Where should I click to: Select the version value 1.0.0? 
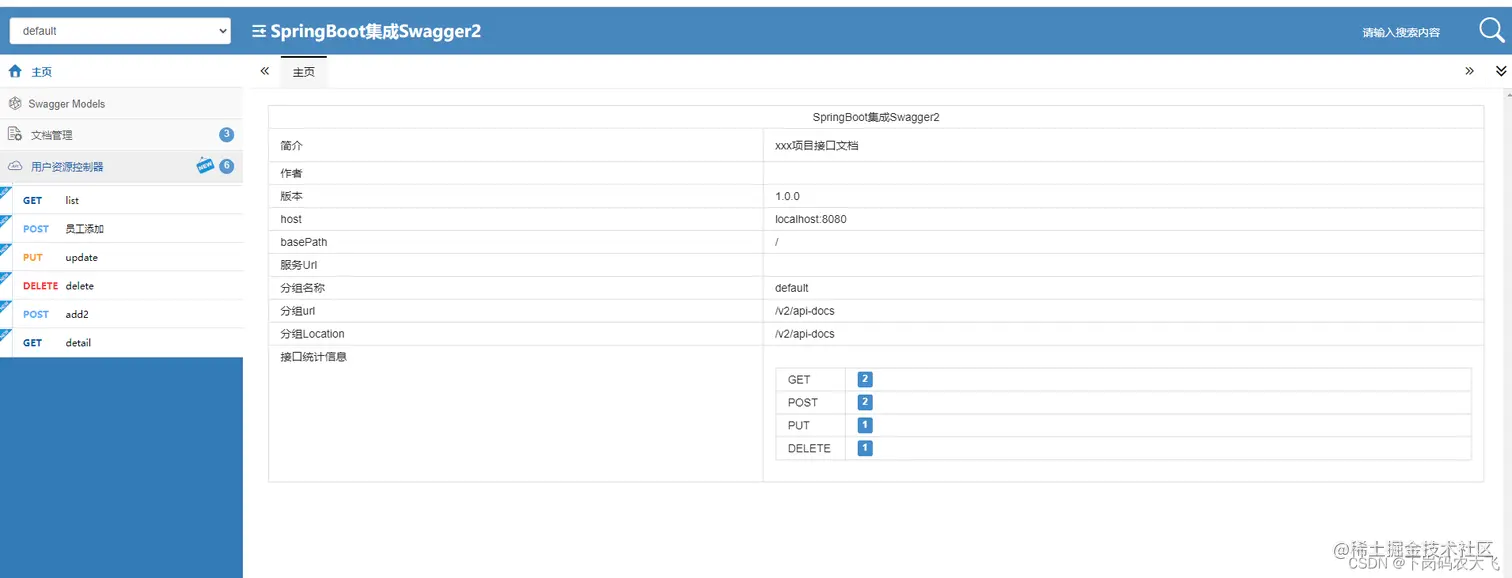coord(788,196)
